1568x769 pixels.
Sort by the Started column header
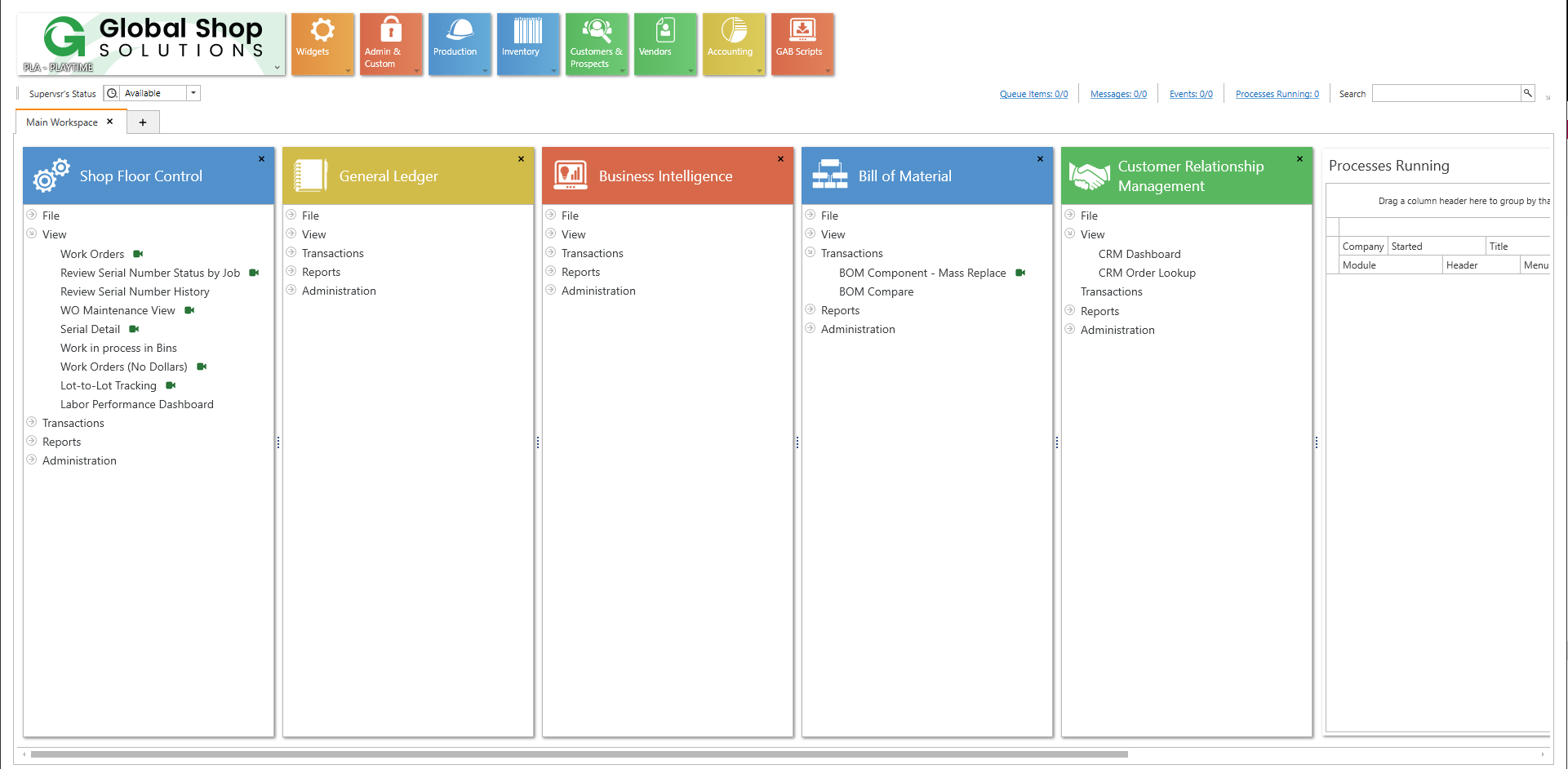(x=1437, y=246)
